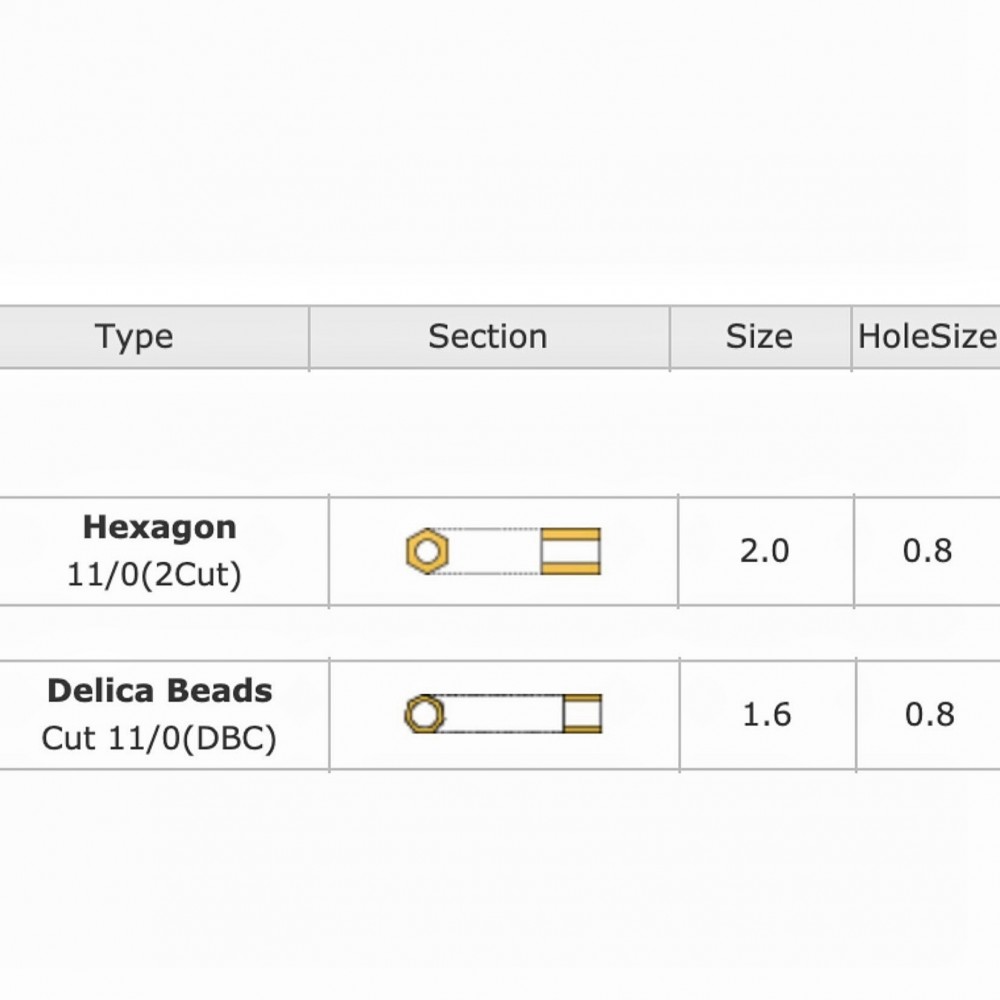Select the Section column header
This screenshot has height=1000, width=1000.
[488, 337]
